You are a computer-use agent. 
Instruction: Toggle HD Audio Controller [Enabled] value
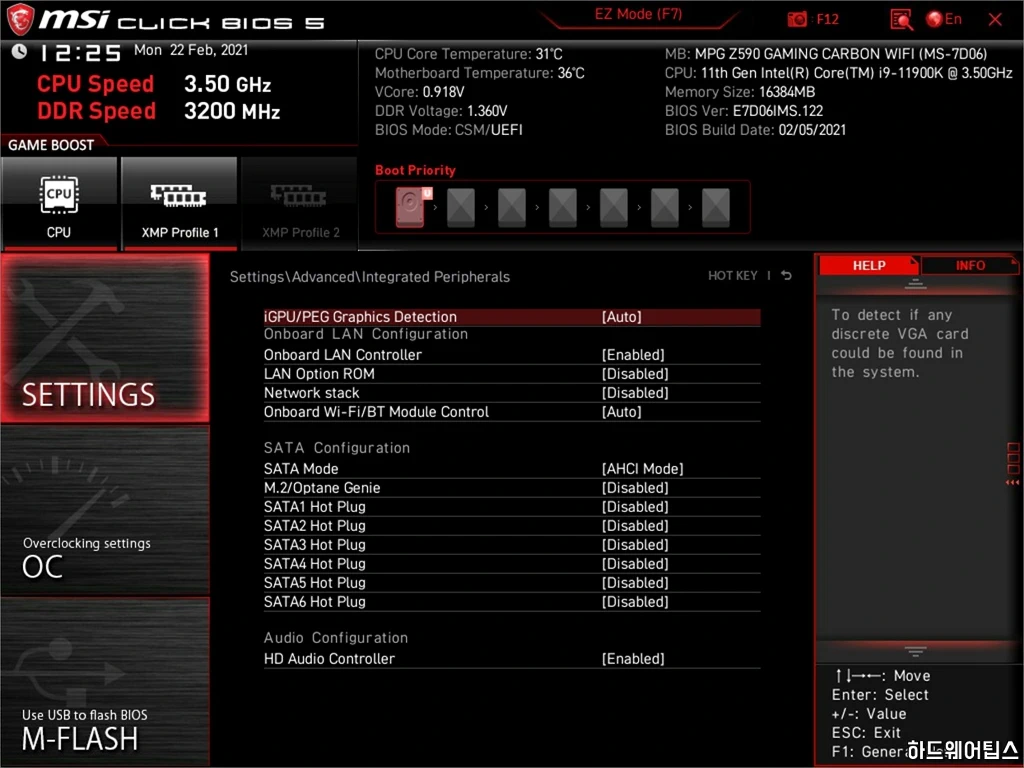[x=633, y=658]
